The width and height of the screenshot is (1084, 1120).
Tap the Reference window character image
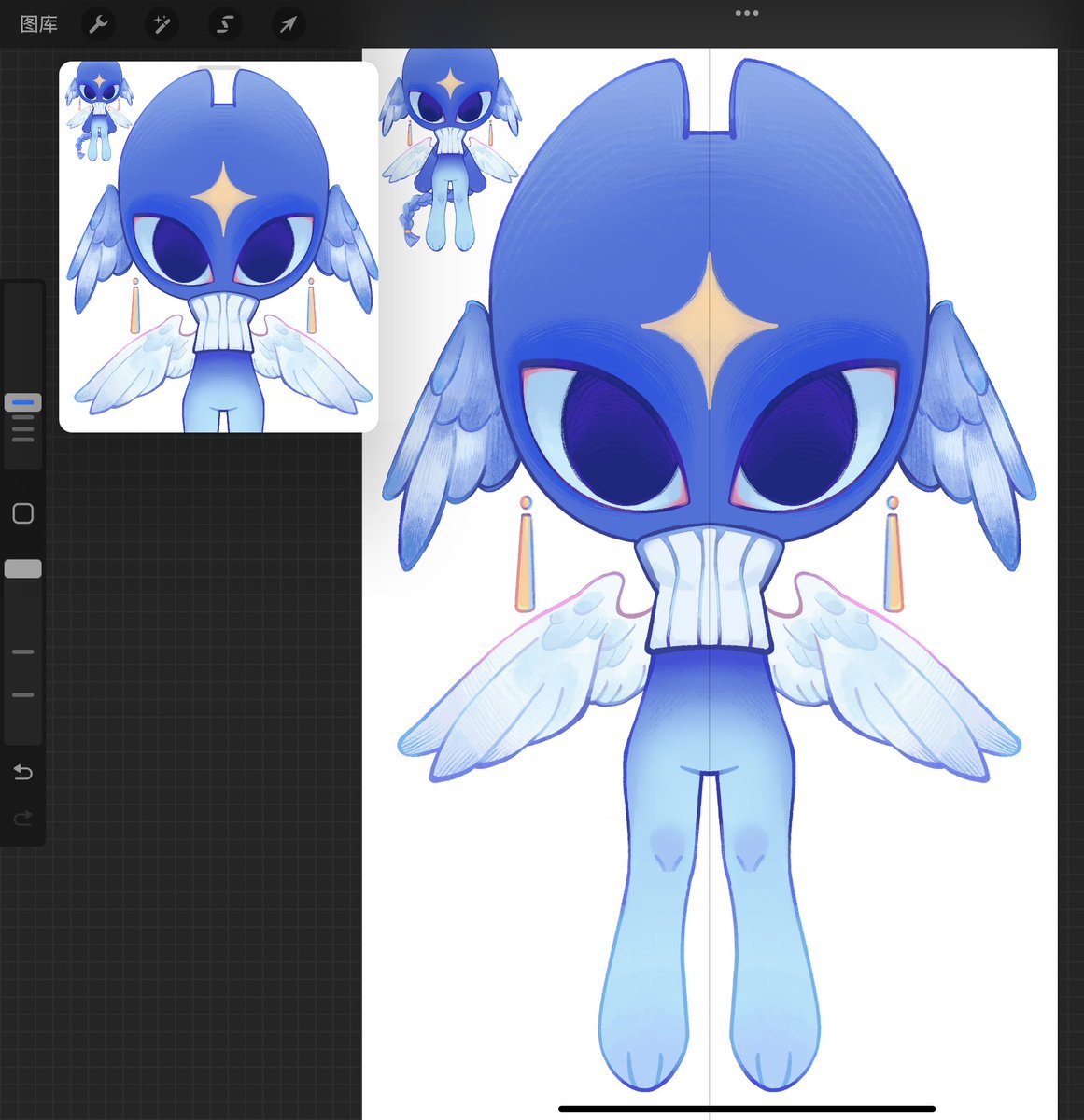coord(218,247)
